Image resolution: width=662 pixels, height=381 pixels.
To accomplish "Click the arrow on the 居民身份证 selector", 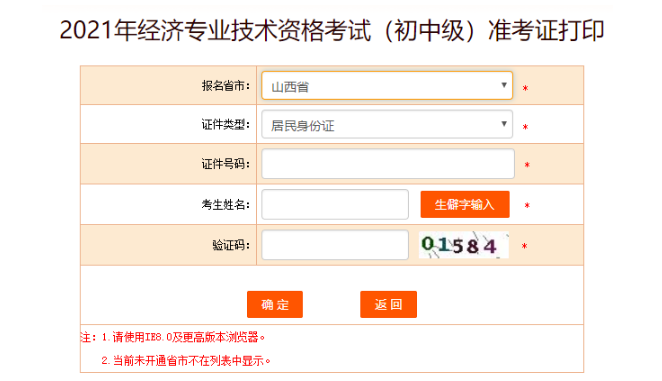I will tap(504, 124).
